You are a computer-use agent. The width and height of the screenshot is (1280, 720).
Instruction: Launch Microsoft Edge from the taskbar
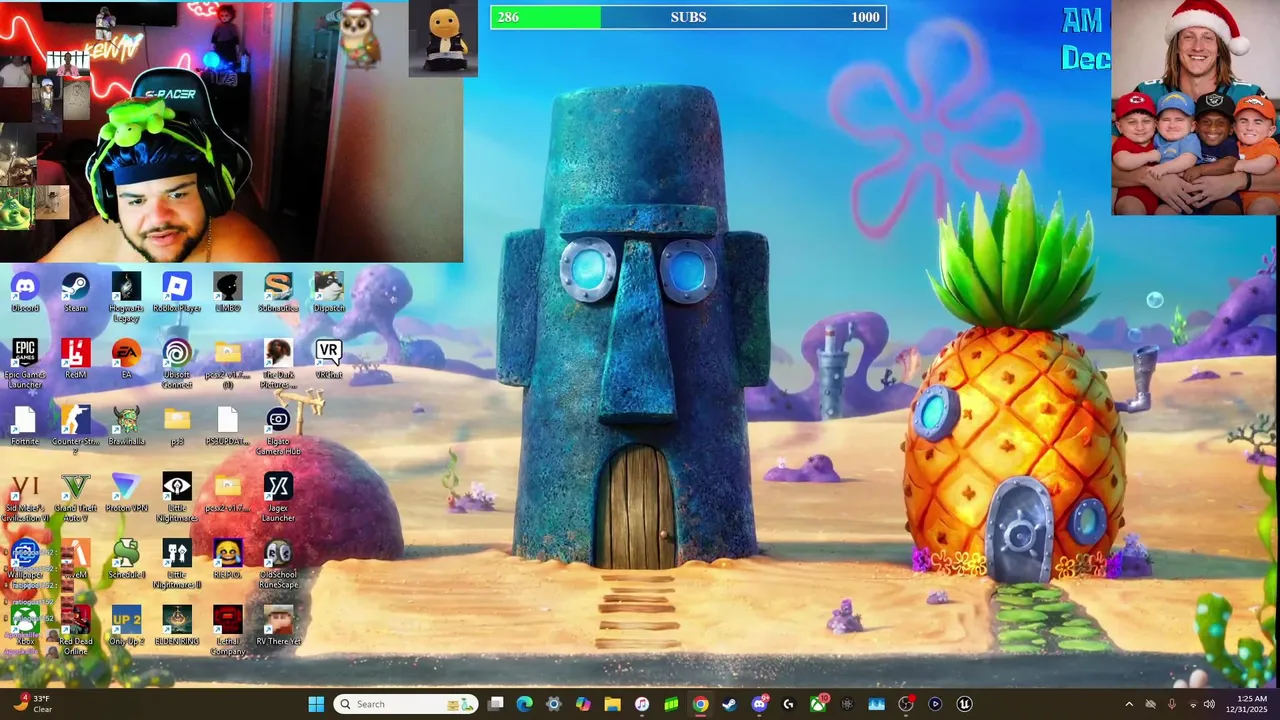coord(524,704)
